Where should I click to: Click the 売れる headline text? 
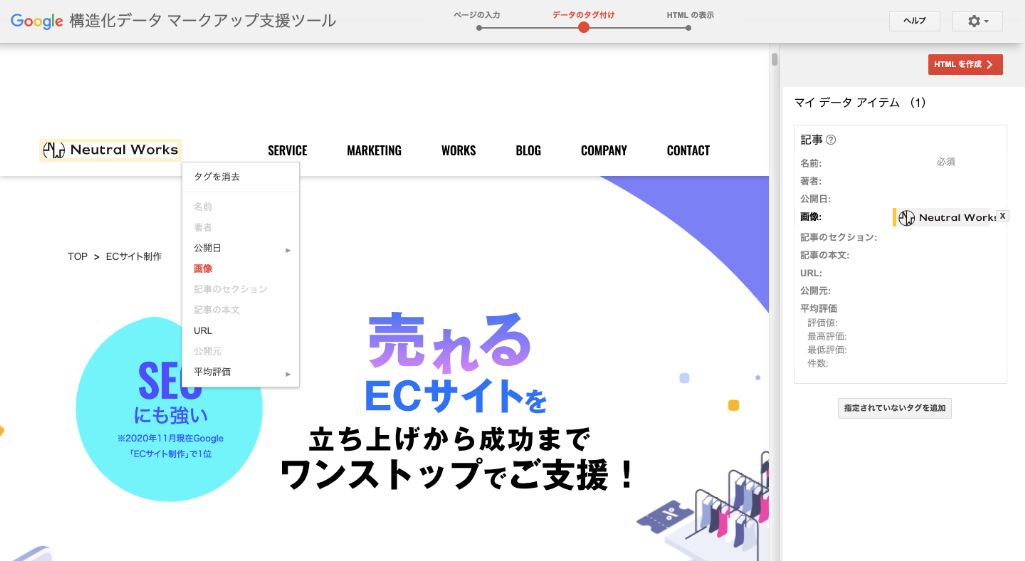click(449, 342)
